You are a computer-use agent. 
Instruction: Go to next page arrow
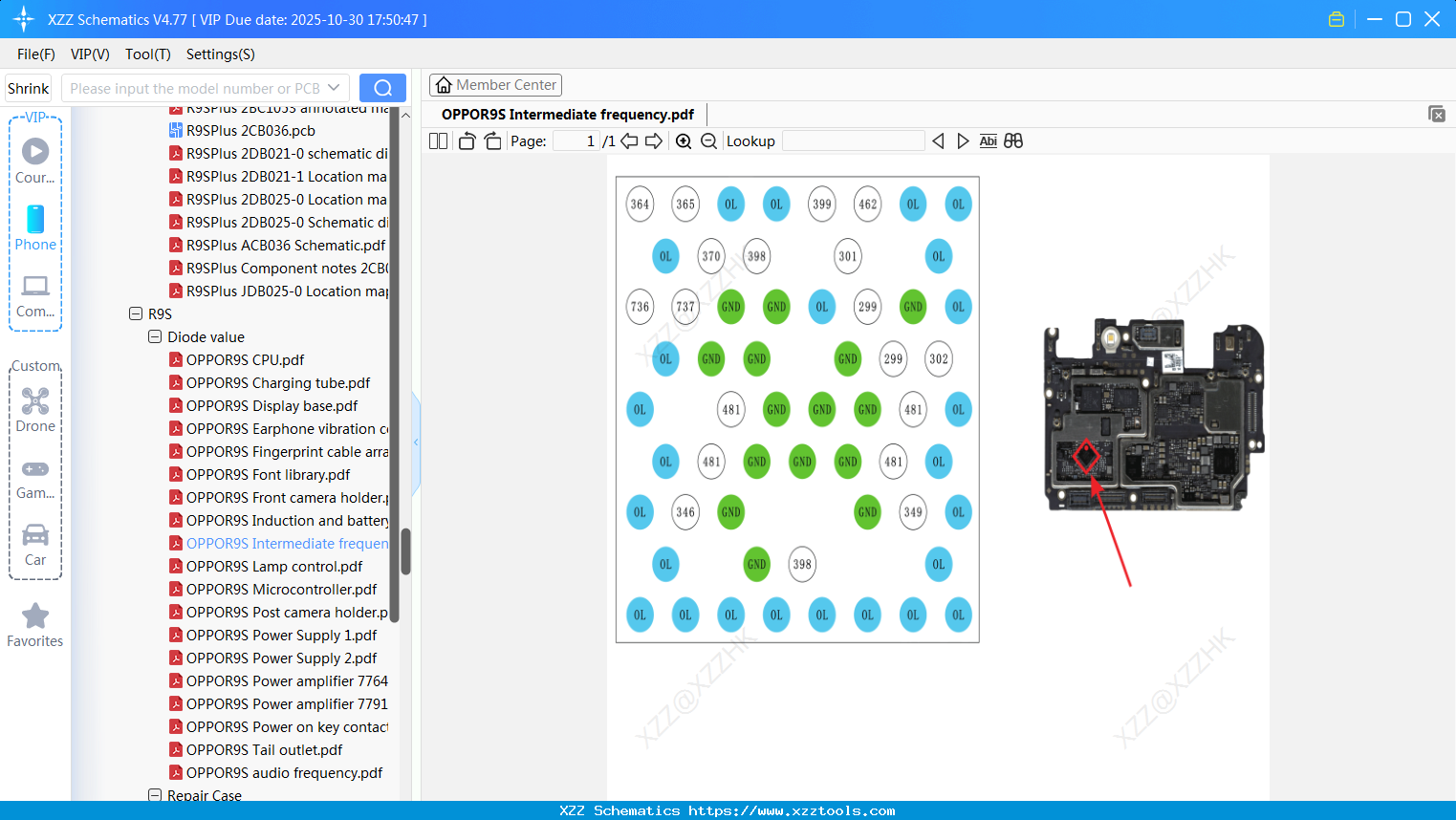tap(654, 141)
